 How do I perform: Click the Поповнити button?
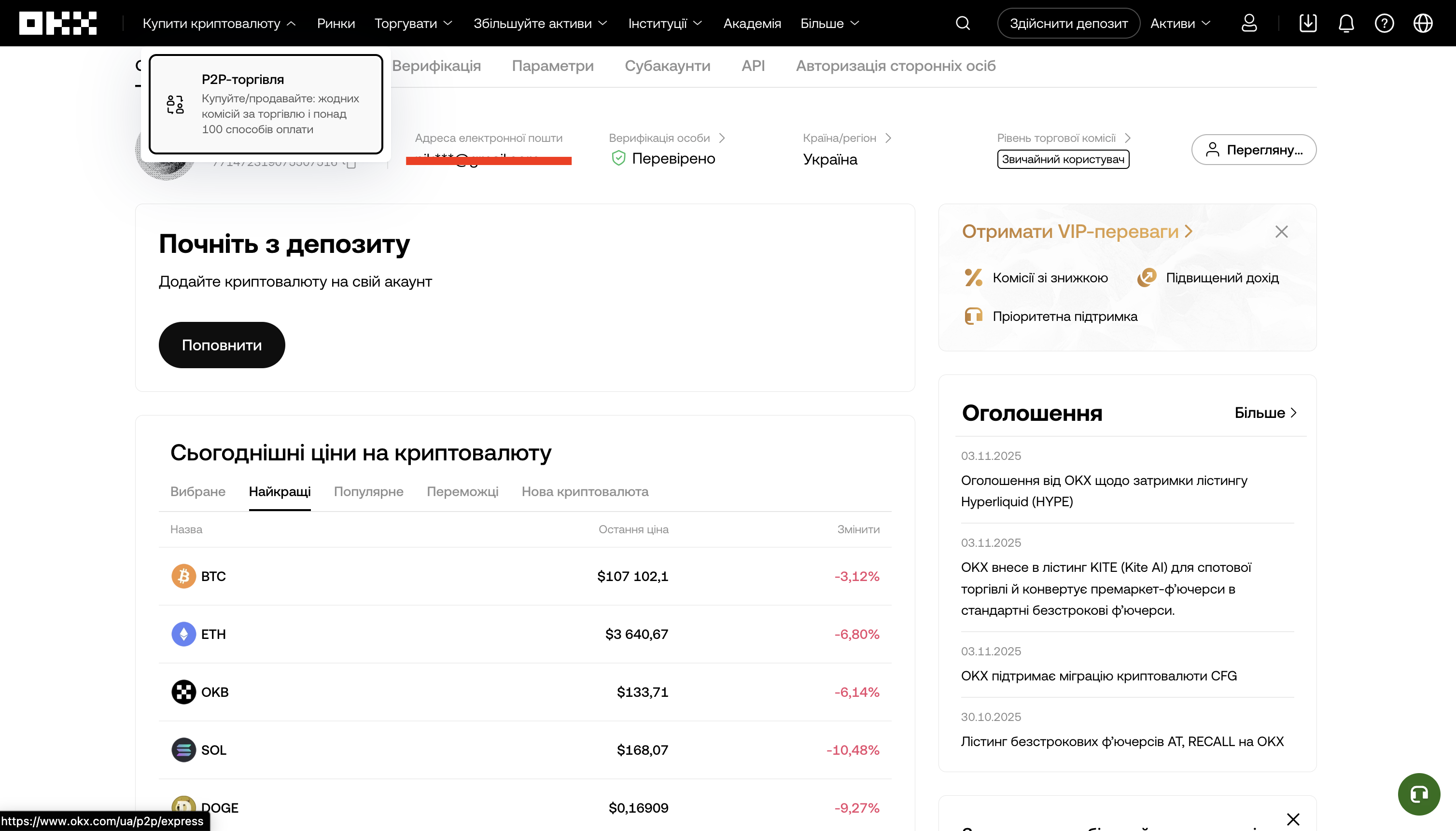(x=222, y=345)
